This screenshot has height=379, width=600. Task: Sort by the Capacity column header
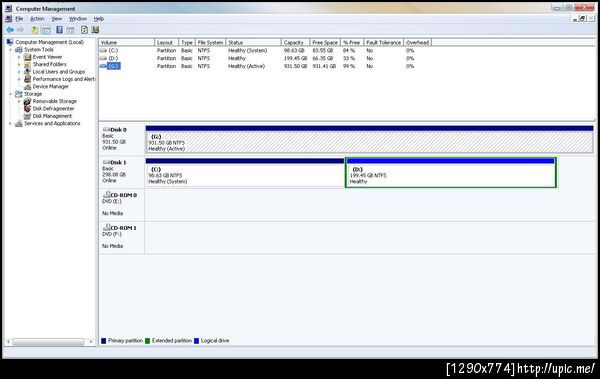[295, 42]
